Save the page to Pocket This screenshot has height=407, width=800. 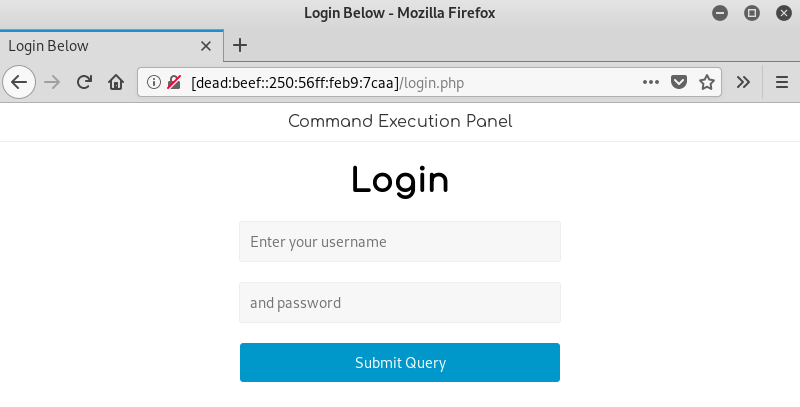click(x=679, y=82)
